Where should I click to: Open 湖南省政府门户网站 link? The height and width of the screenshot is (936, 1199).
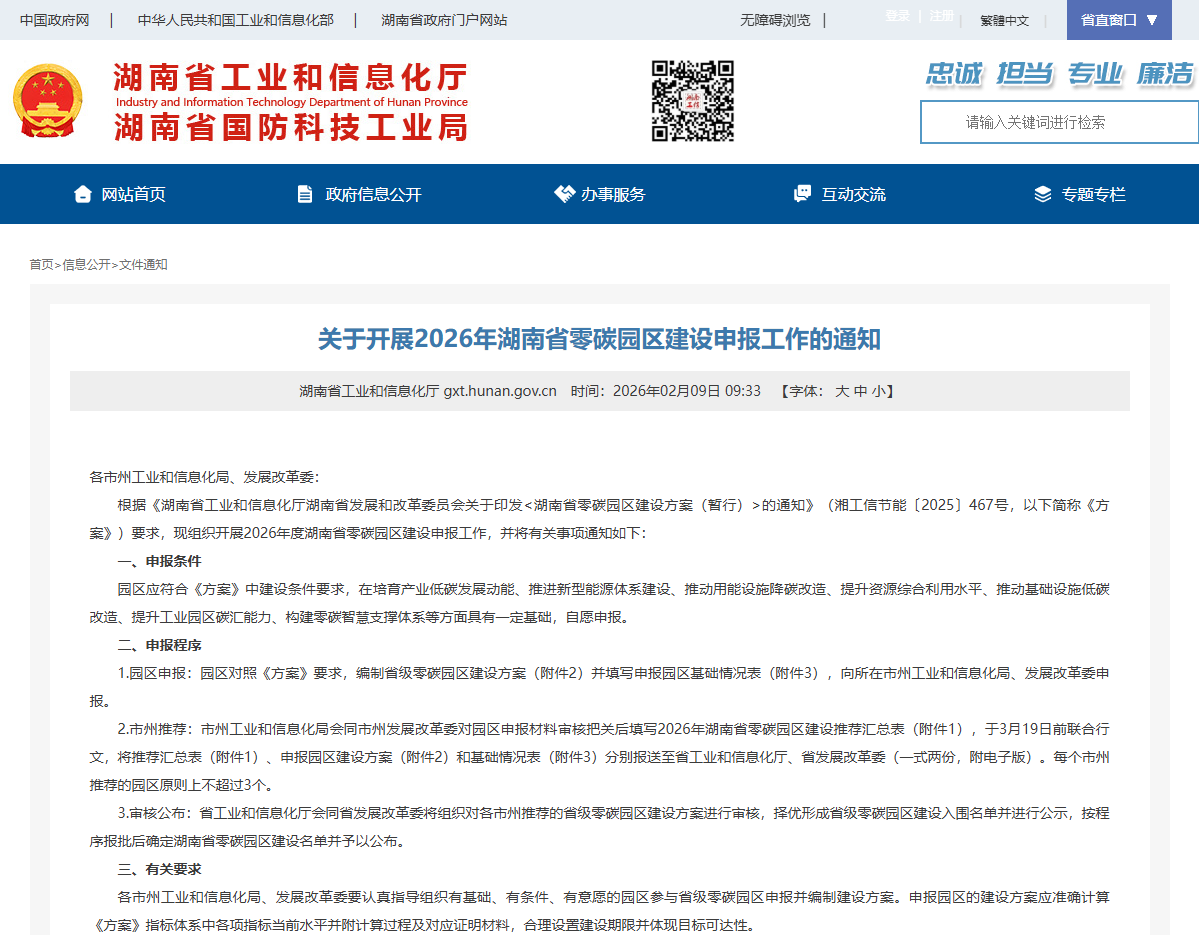click(444, 20)
